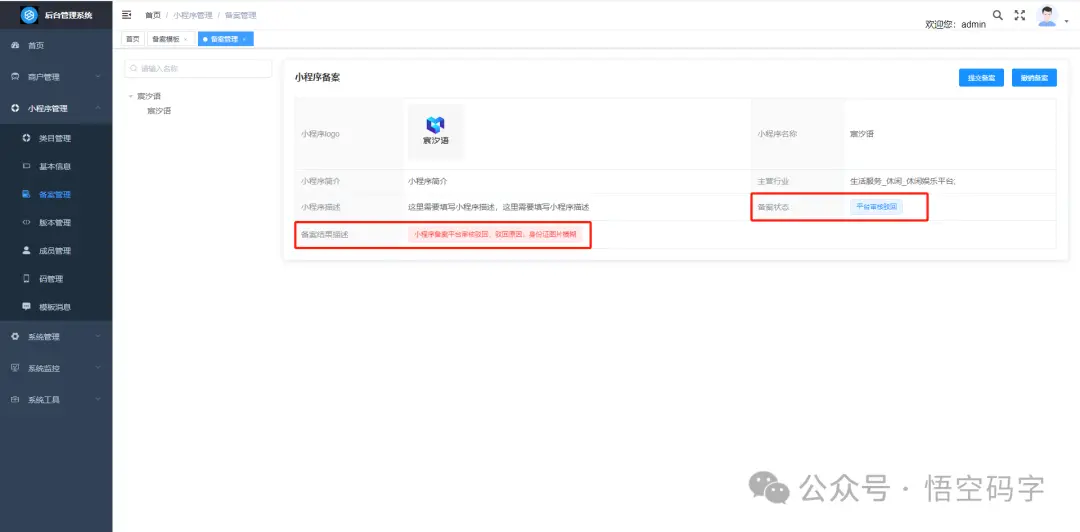This screenshot has width=1080, height=532.
Task: Click the 欢迎您: admin greeting text
Action: pos(955,24)
